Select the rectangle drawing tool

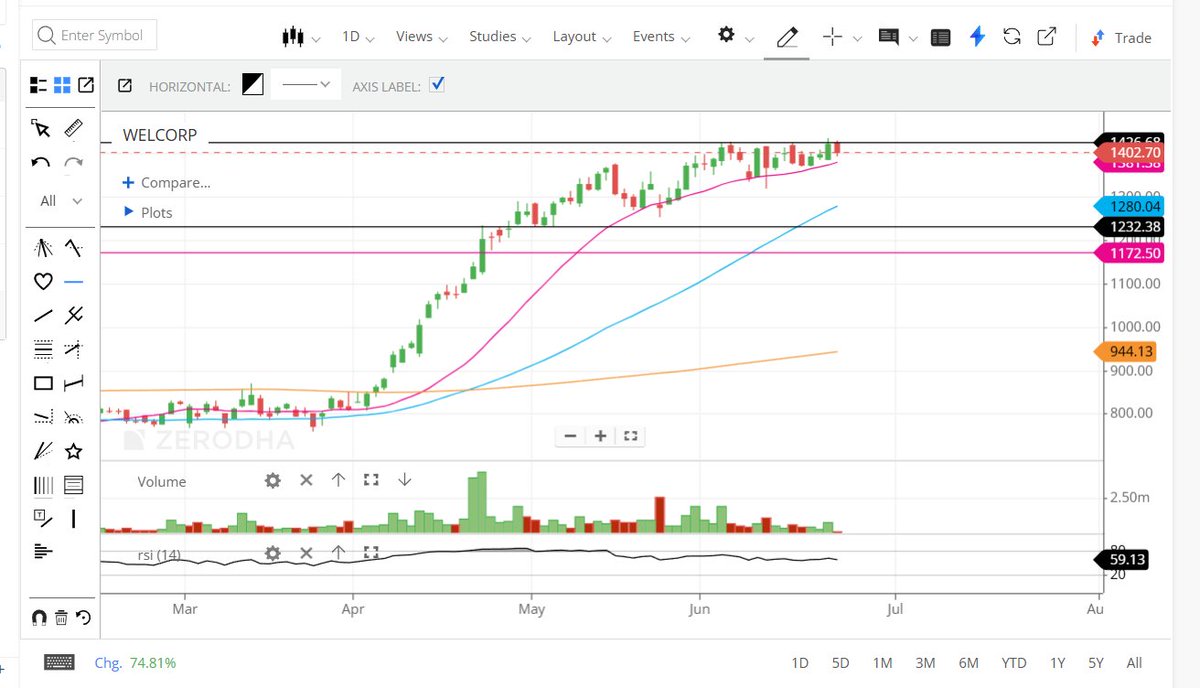tap(43, 383)
